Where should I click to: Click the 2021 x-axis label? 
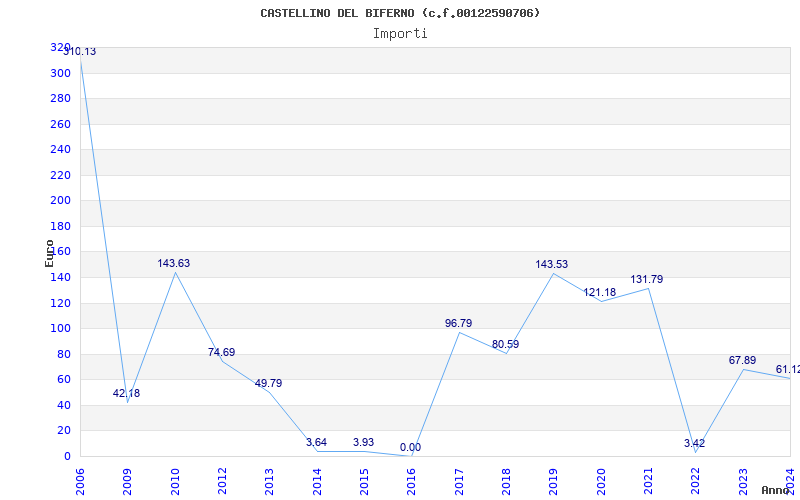(648, 482)
